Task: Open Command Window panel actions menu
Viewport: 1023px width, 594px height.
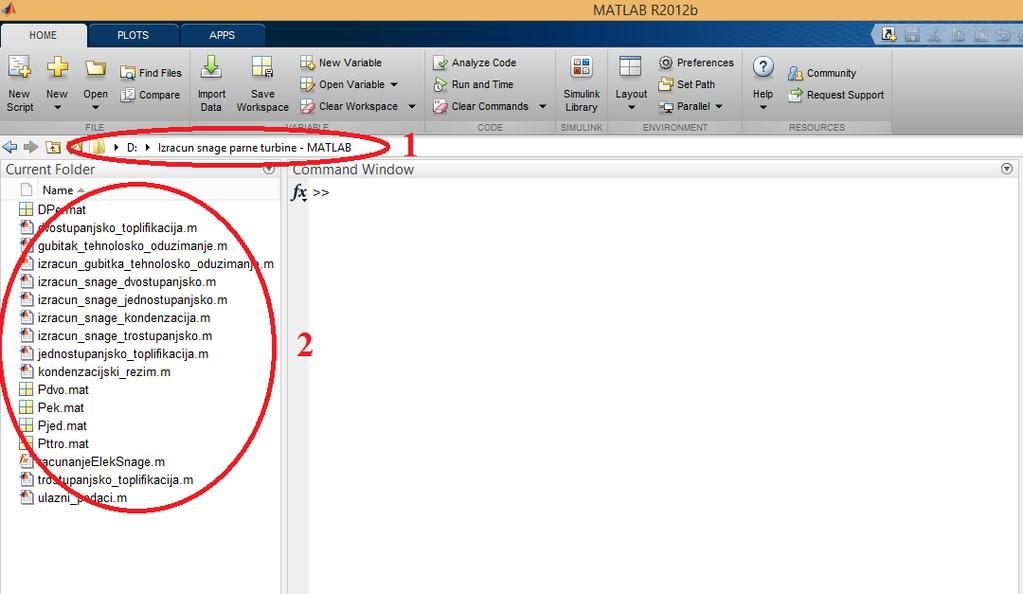Action: 1007,169
